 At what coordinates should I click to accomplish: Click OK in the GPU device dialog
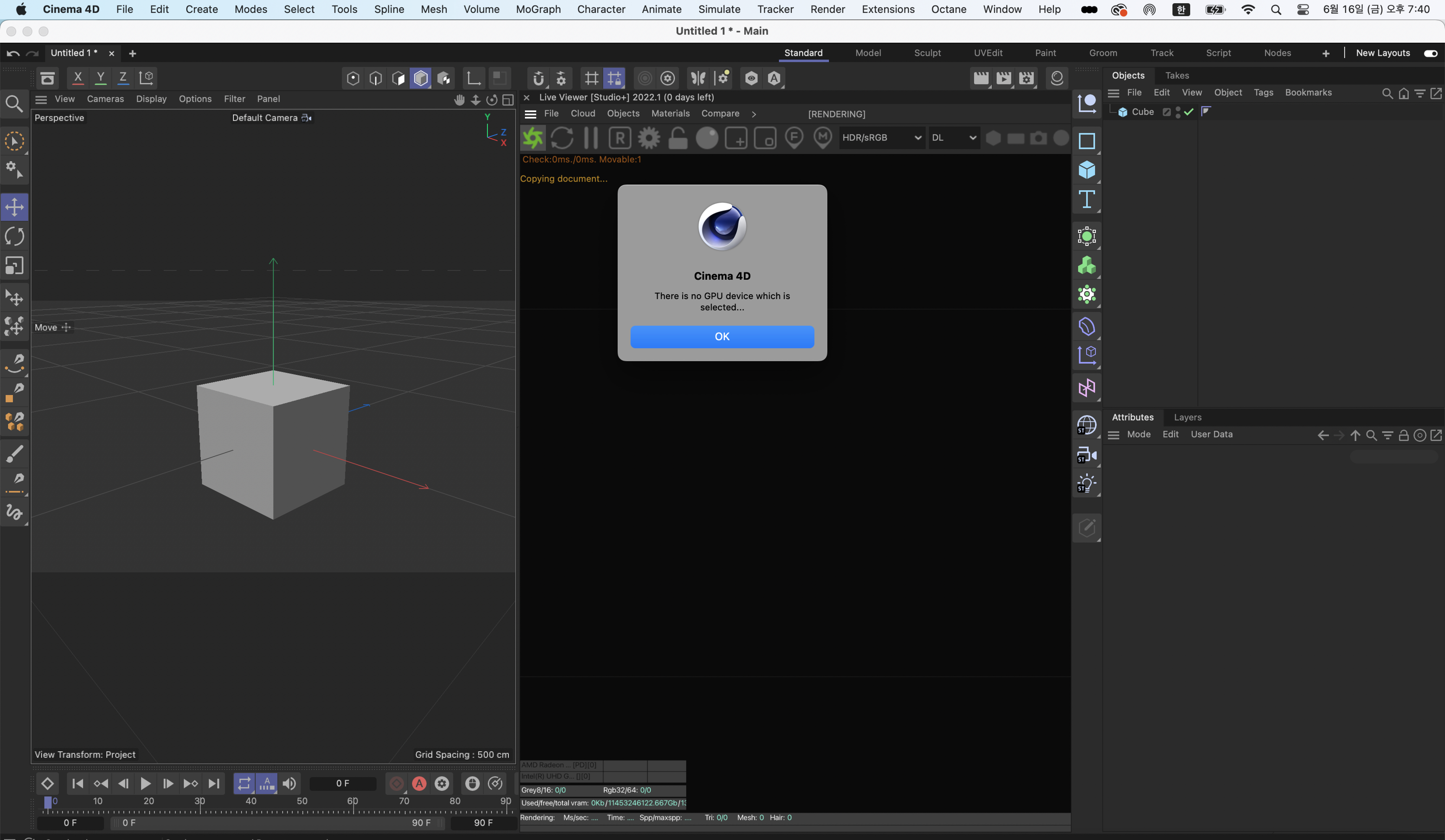pyautogui.click(x=722, y=337)
